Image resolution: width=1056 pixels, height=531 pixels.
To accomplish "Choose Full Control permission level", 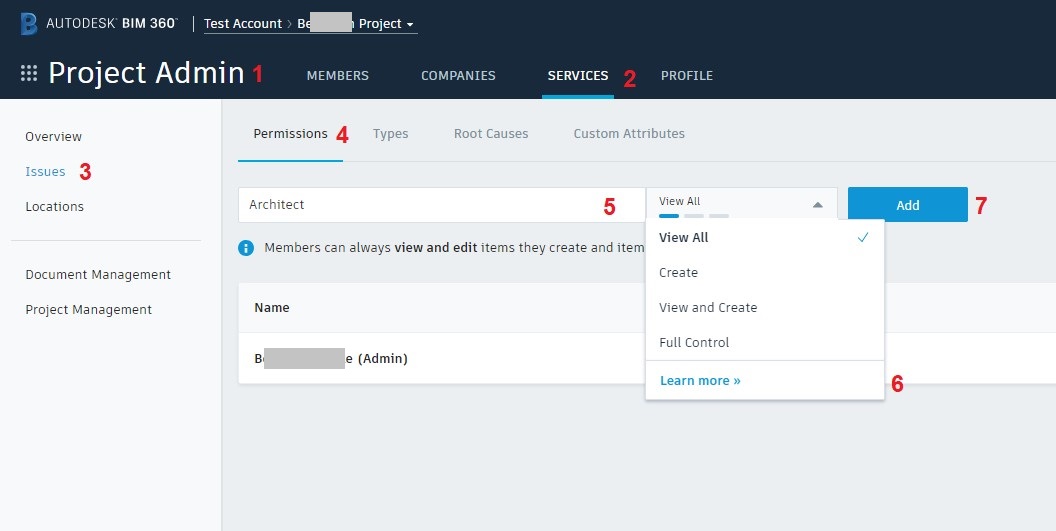I will 764,342.
